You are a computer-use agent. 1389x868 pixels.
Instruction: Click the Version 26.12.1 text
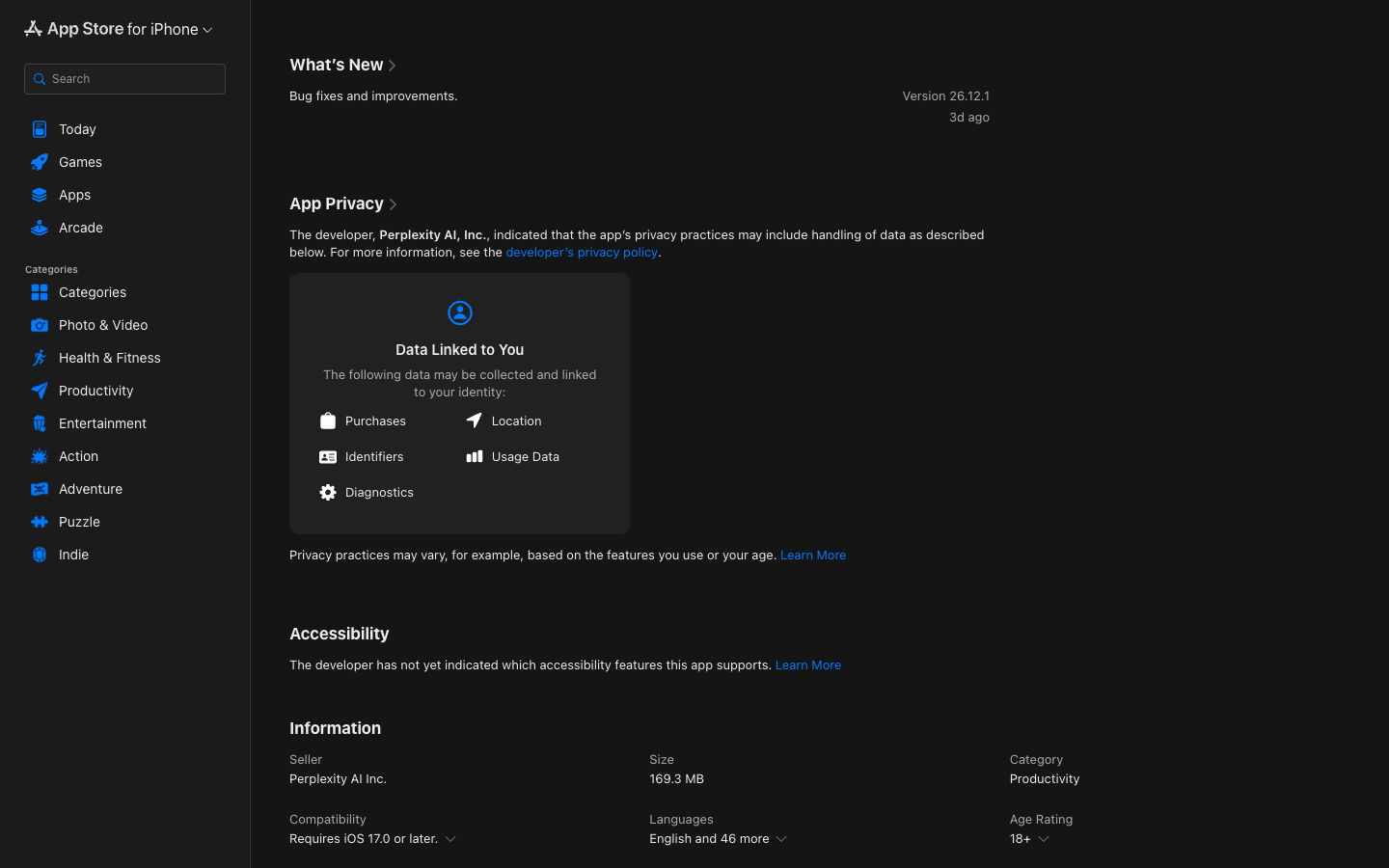click(946, 96)
